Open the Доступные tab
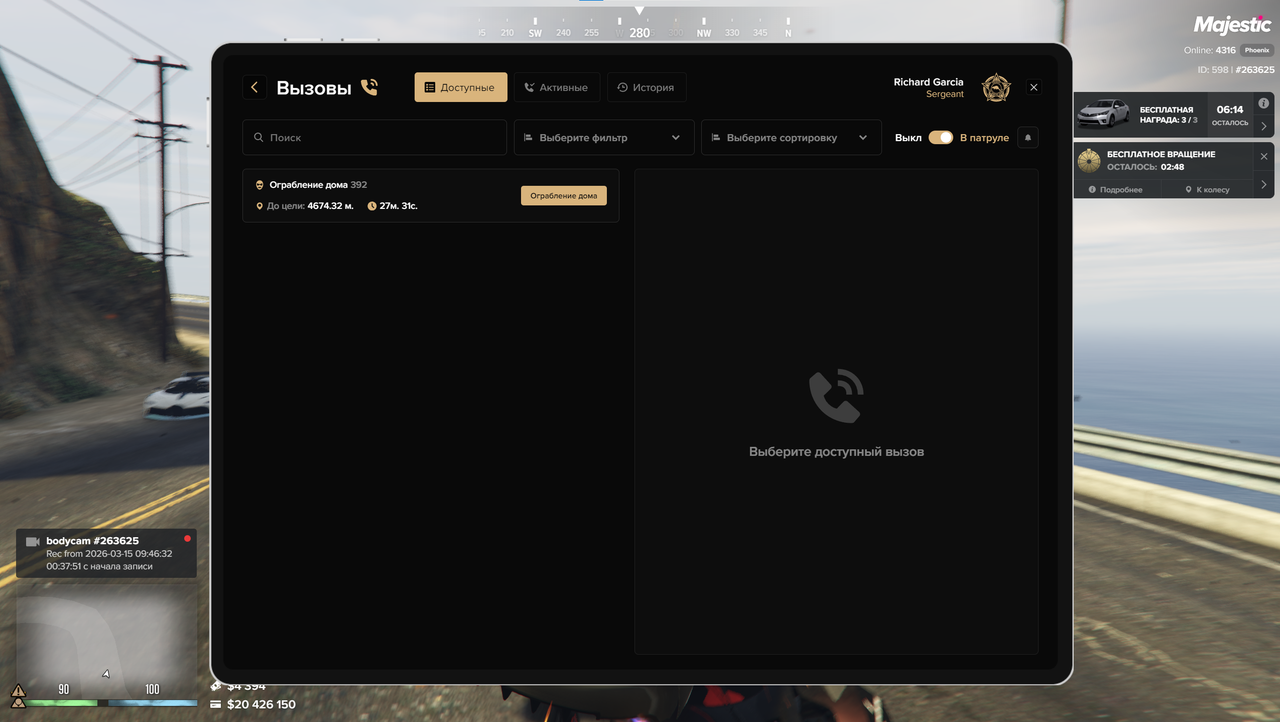 pos(461,87)
